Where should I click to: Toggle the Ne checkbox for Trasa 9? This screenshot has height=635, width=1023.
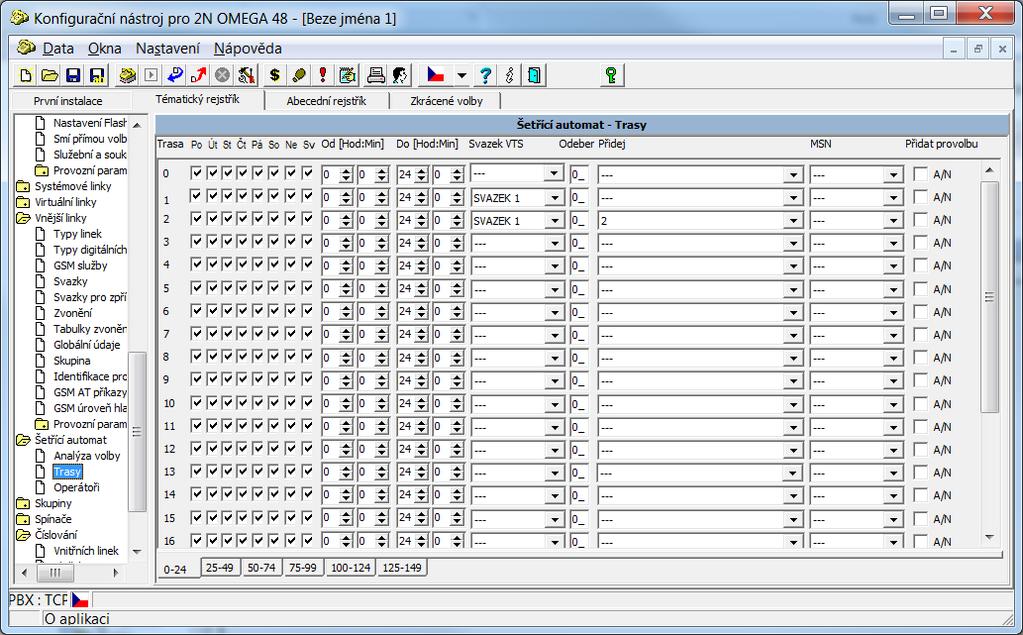tap(291, 379)
